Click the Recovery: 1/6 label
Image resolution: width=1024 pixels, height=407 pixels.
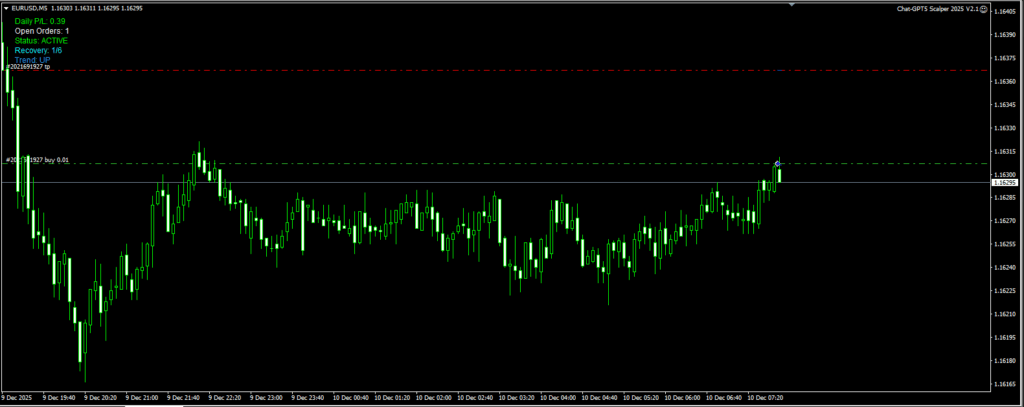coord(38,50)
